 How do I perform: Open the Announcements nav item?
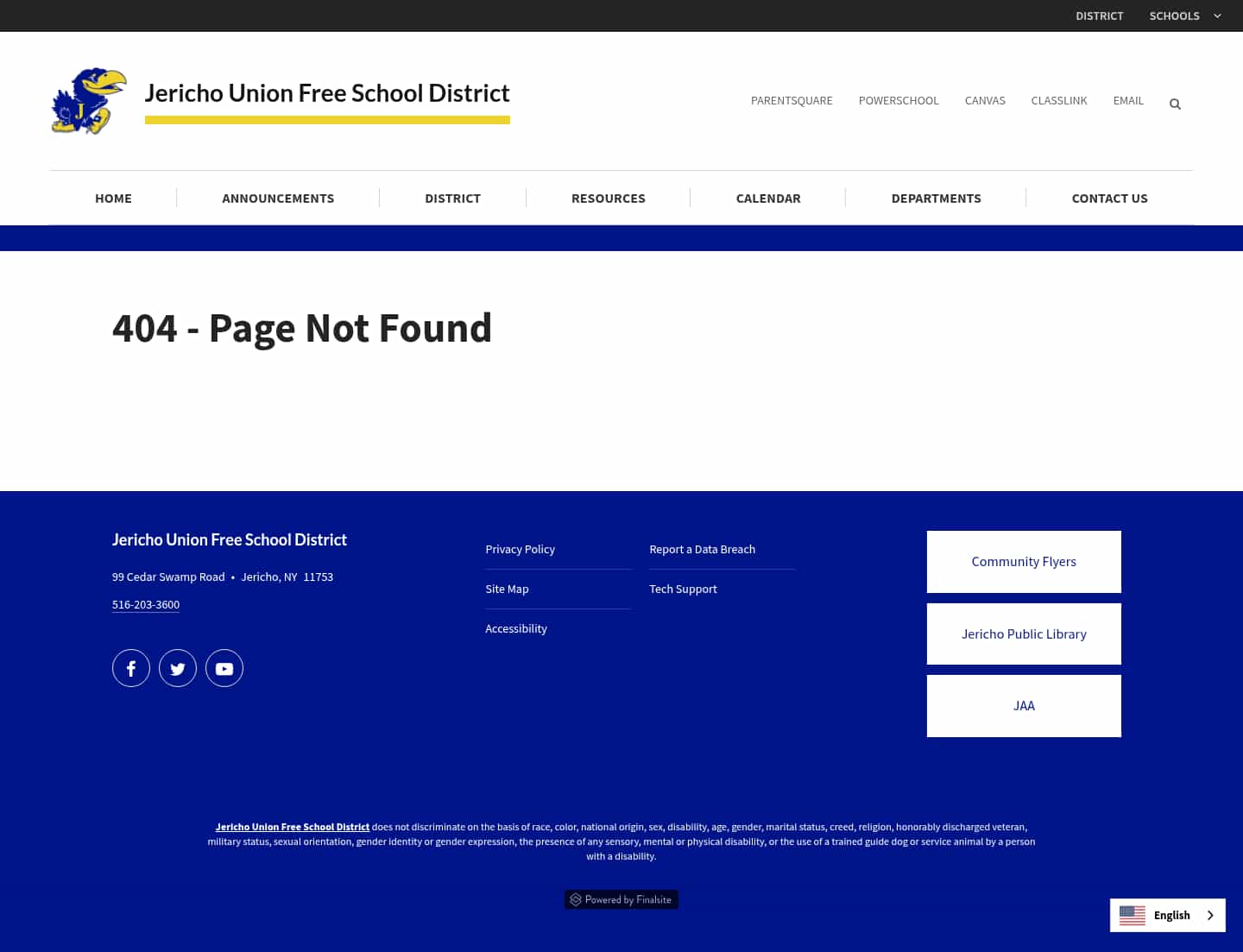tap(278, 198)
